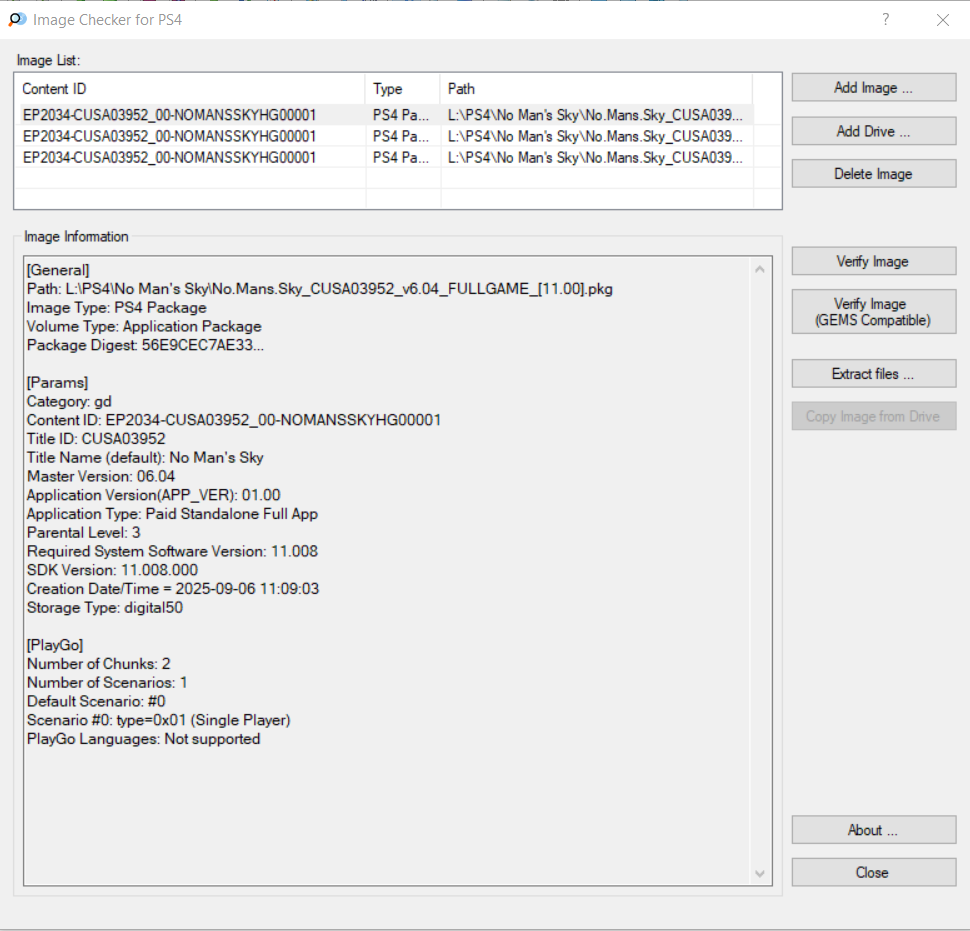The height and width of the screenshot is (931, 970).
Task: Click the Storage Type: digital50 line
Action: (x=105, y=608)
